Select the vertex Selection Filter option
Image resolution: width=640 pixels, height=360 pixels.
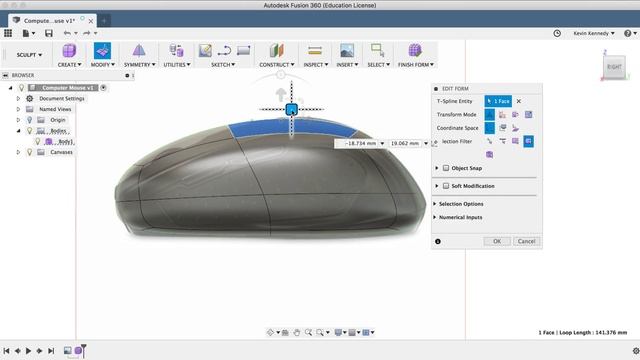(x=489, y=141)
